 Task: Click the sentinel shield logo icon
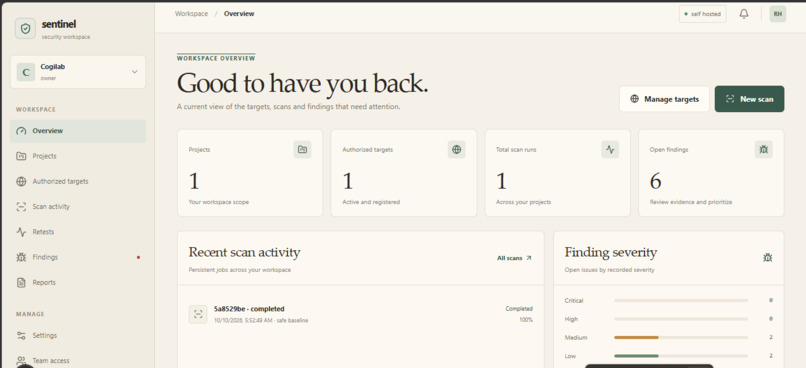pos(25,28)
